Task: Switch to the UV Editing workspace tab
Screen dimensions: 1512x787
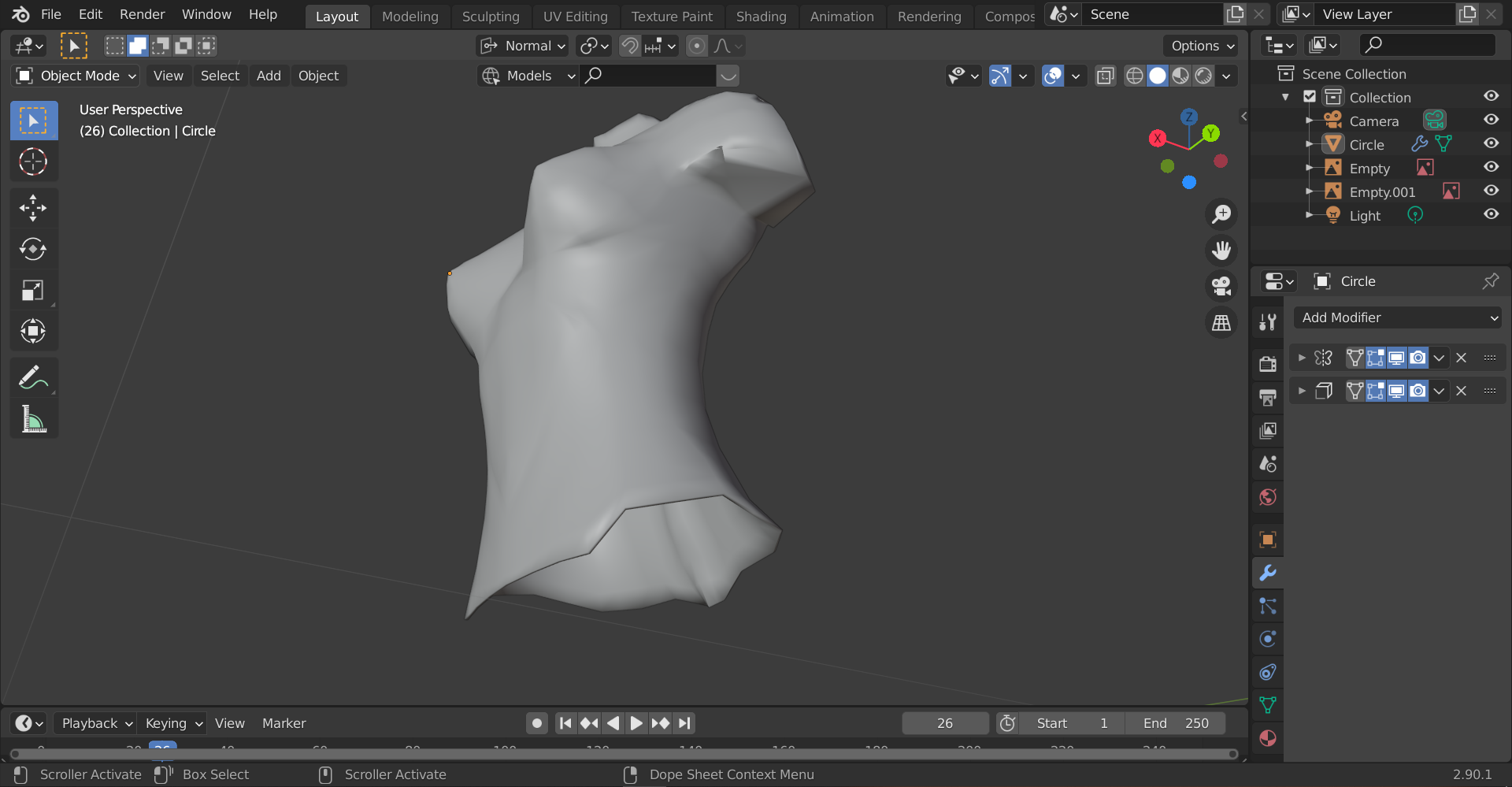Action: tap(575, 16)
